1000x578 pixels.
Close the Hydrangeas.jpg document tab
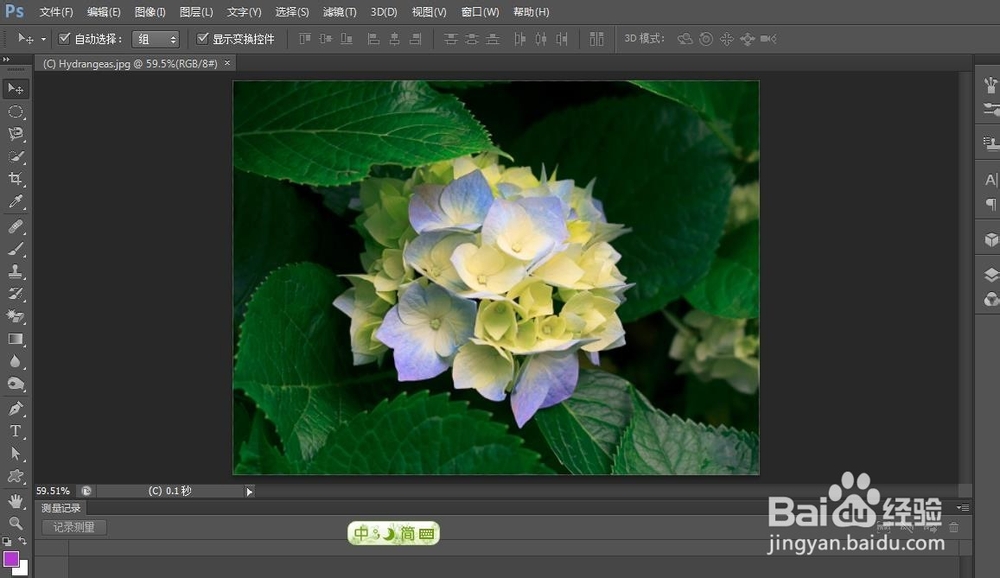tap(227, 63)
